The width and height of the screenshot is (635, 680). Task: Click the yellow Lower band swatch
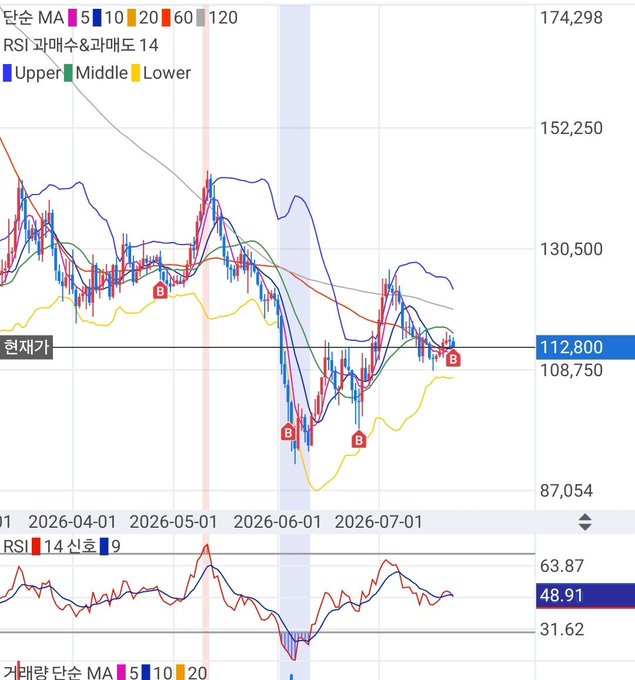click(136, 73)
